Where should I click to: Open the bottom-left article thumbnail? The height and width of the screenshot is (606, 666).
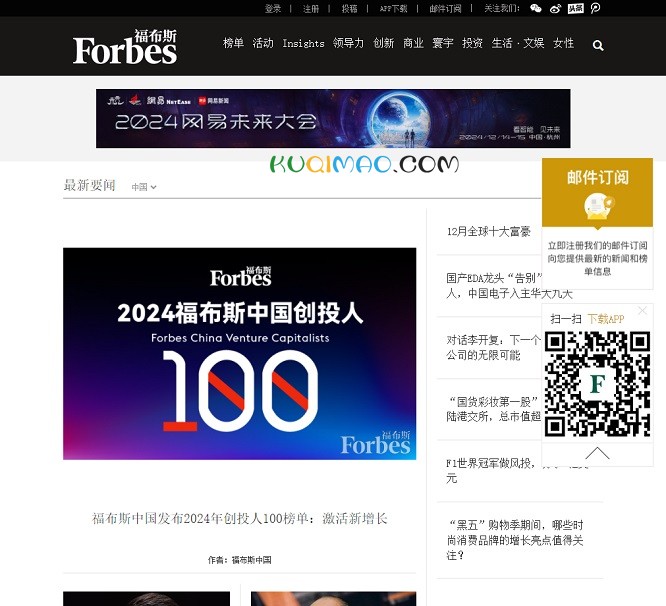click(x=147, y=598)
